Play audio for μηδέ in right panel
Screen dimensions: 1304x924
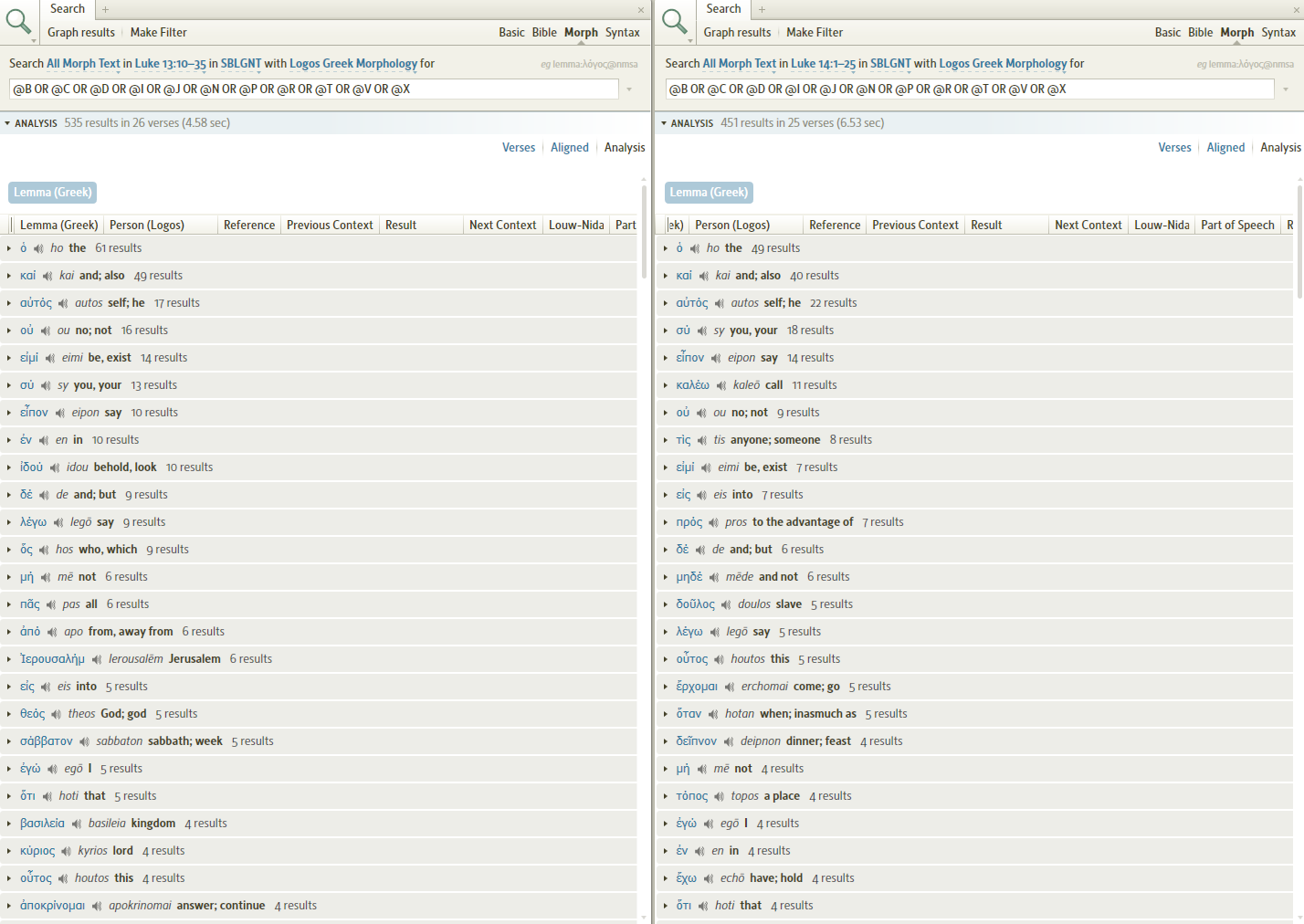click(714, 577)
